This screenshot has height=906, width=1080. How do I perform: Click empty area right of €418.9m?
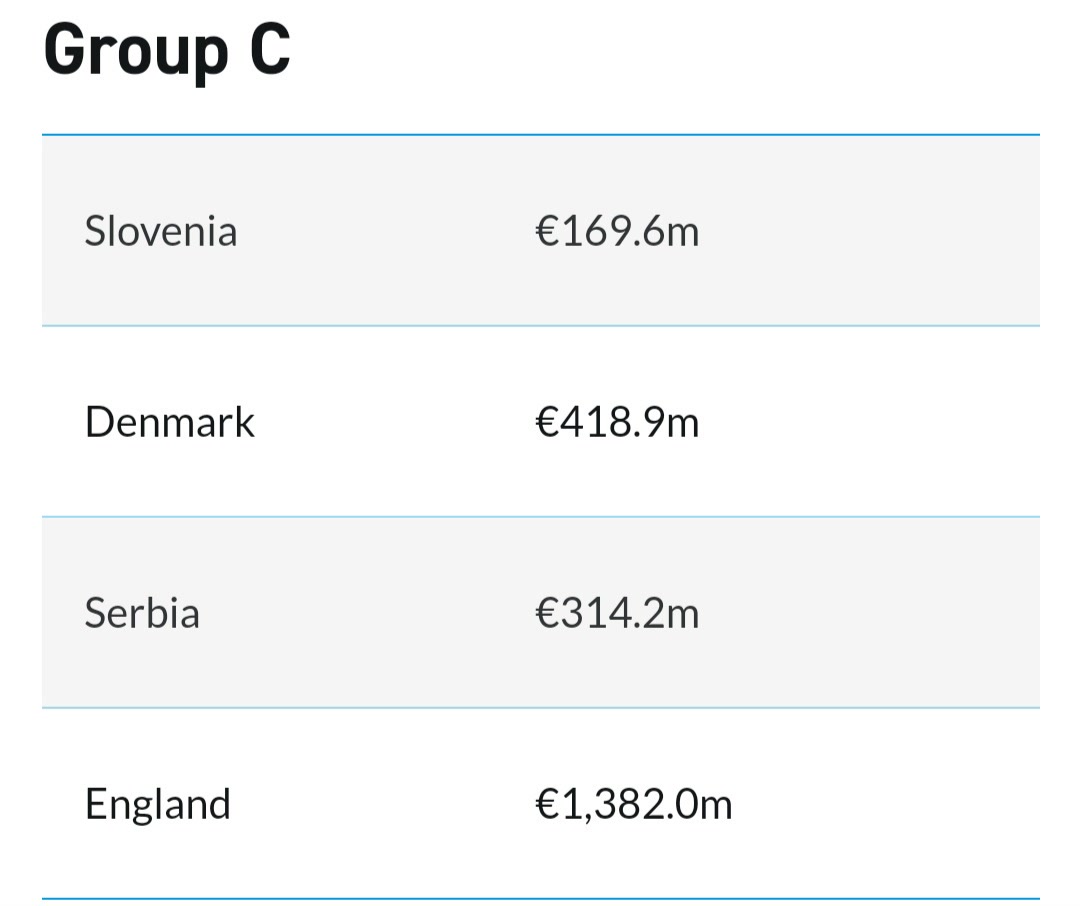(x=869, y=422)
